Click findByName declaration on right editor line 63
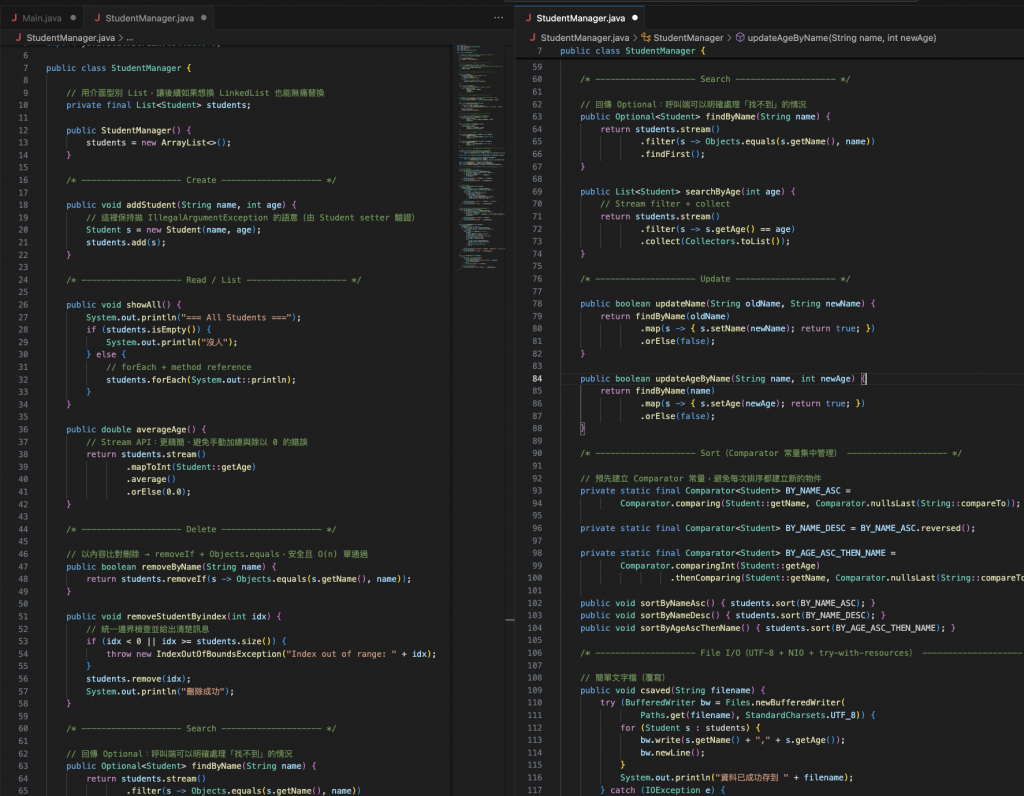The width and height of the screenshot is (1024, 796). pos(705,117)
